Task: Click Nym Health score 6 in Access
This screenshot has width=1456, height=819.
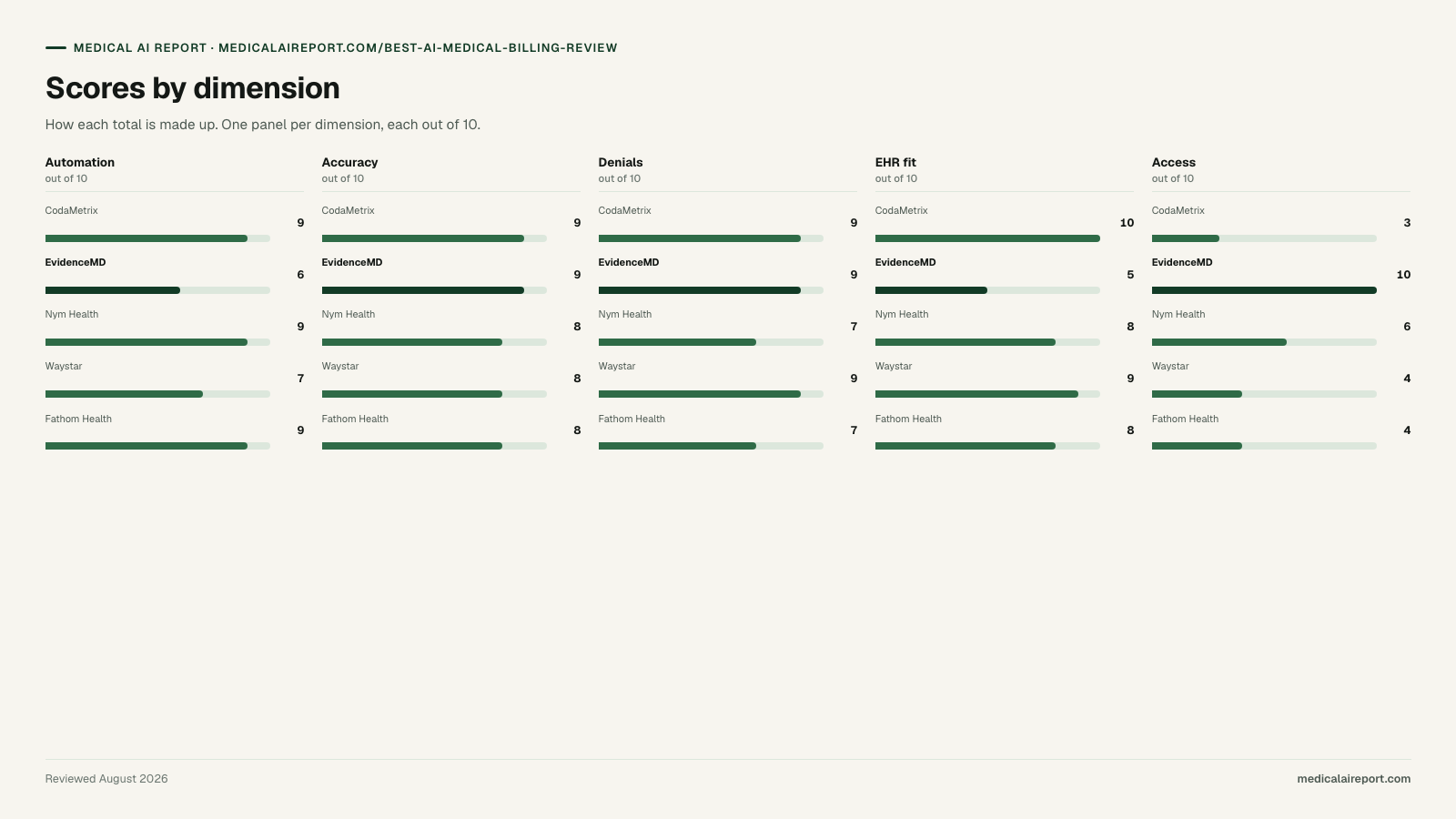Action: (x=1407, y=327)
